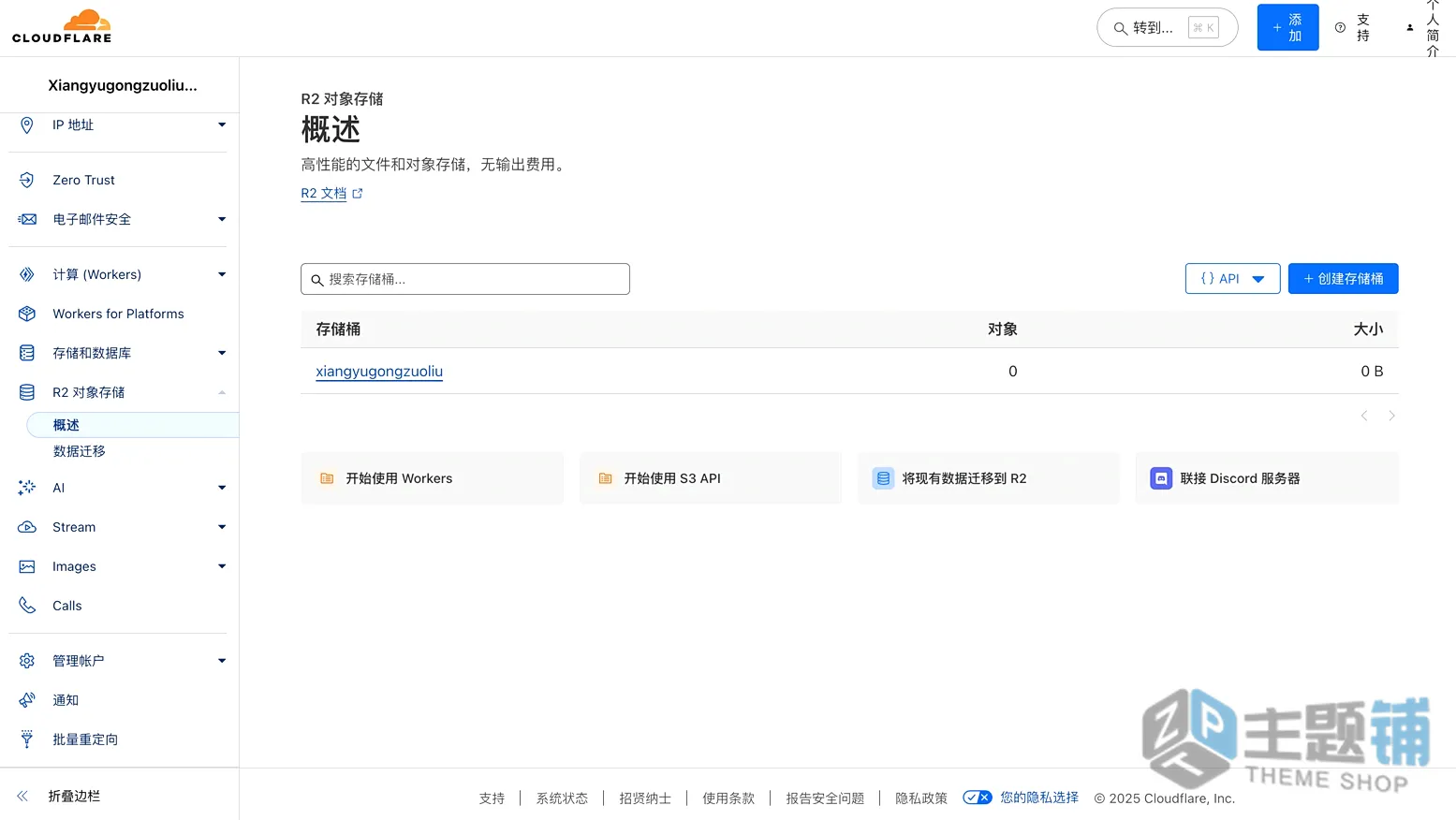The height and width of the screenshot is (820, 1456).
Task: Toggle the 您的隐私选择 privacy switch icon
Action: tap(977, 798)
